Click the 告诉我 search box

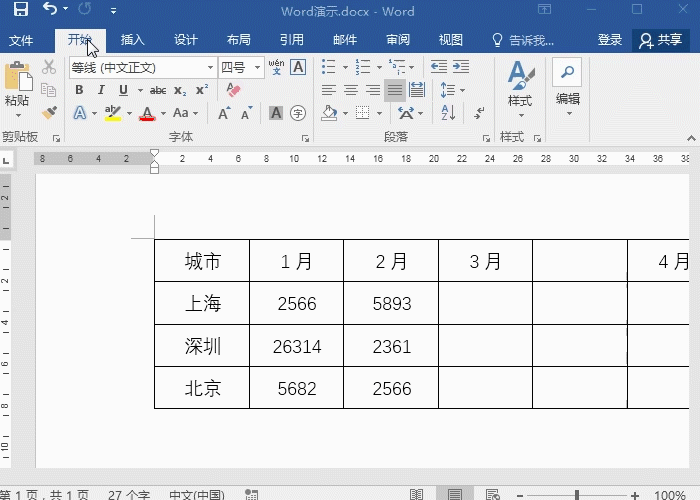(x=523, y=40)
